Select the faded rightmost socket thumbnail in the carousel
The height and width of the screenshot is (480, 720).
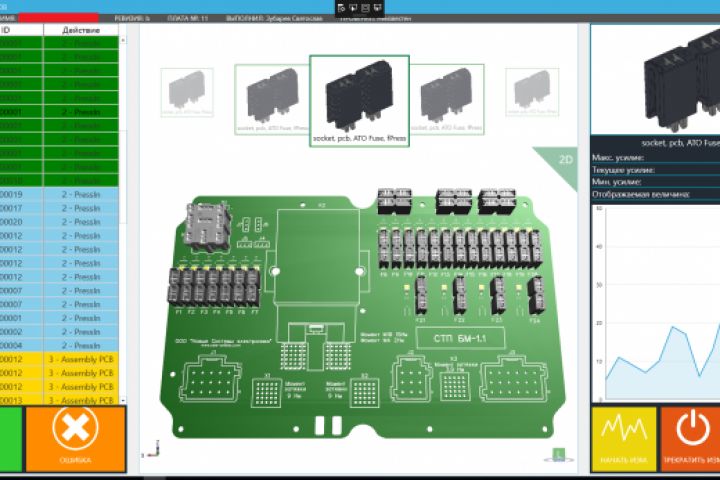[x=532, y=92]
